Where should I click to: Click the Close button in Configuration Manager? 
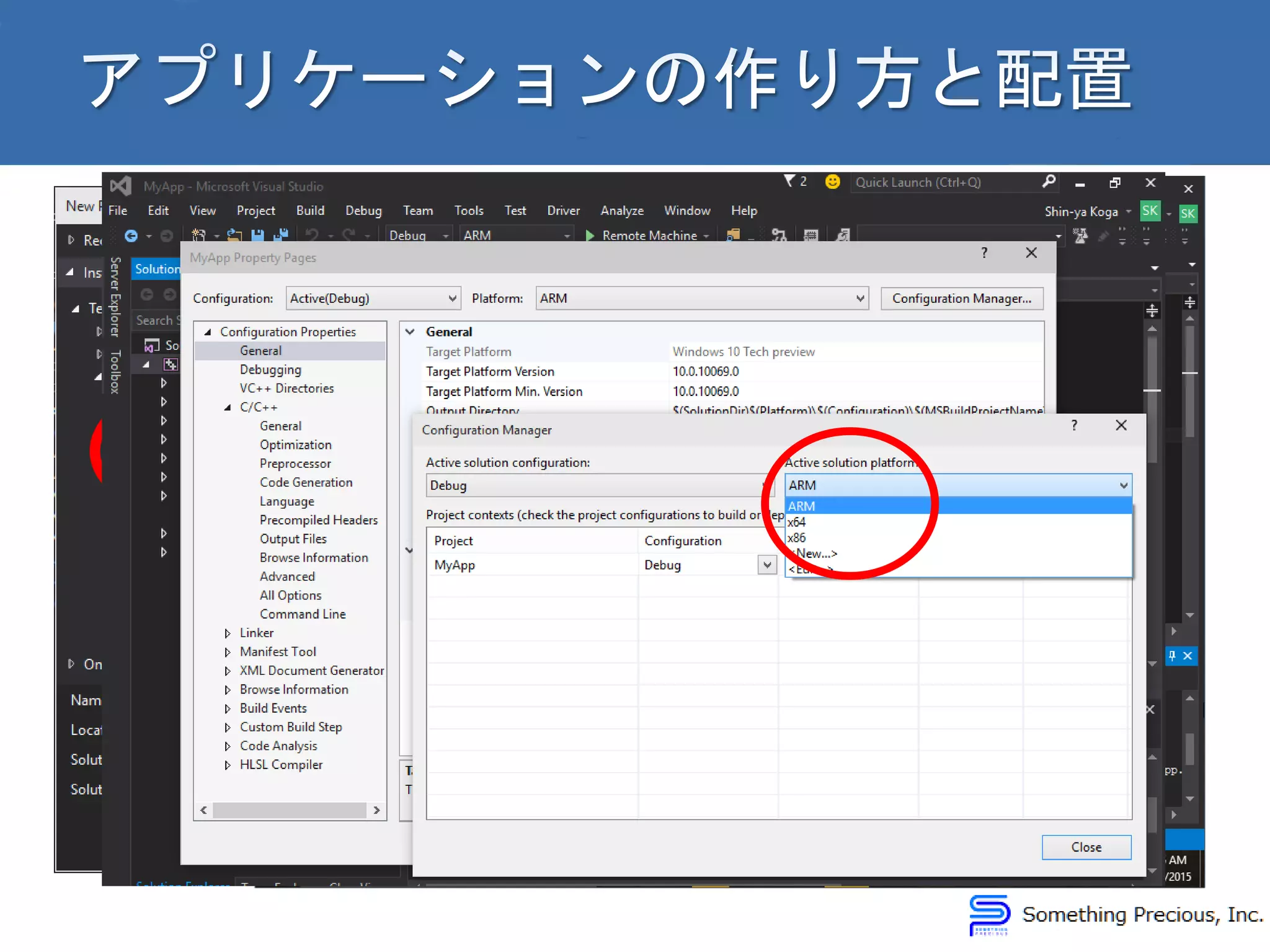(1086, 847)
